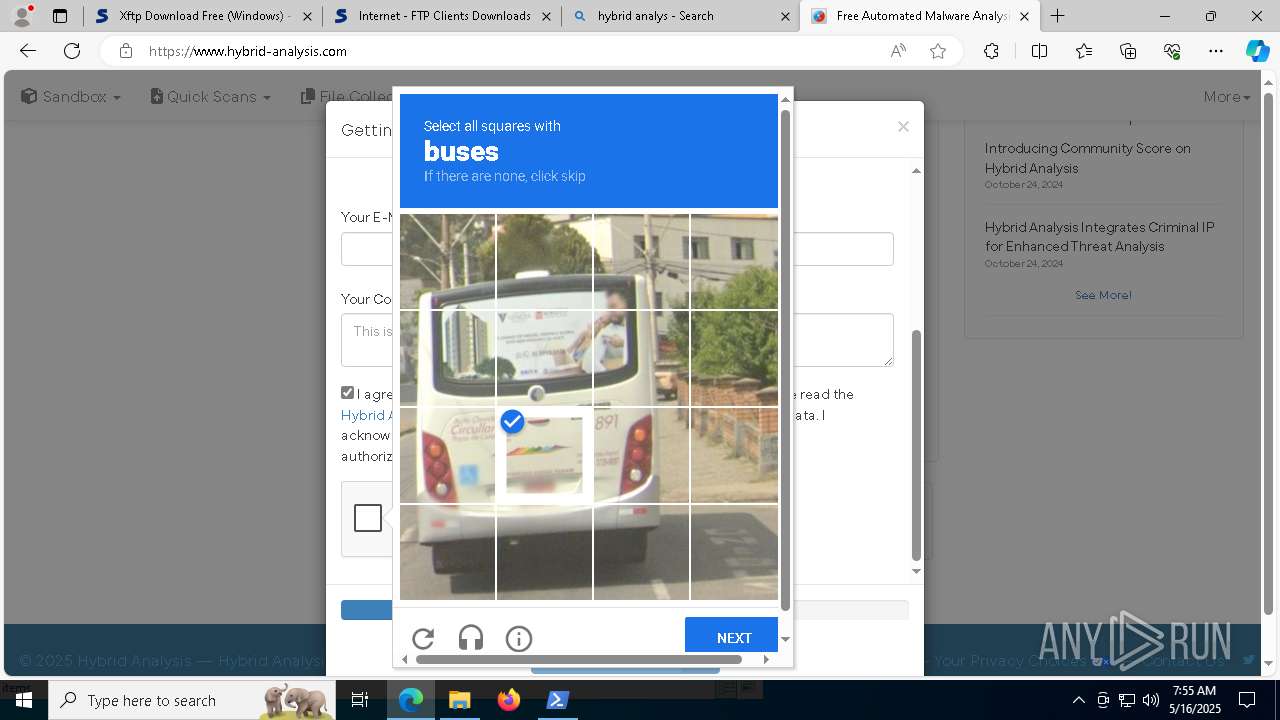The image size is (1280, 720).
Task: View site information lock icon
Action: click(125, 51)
